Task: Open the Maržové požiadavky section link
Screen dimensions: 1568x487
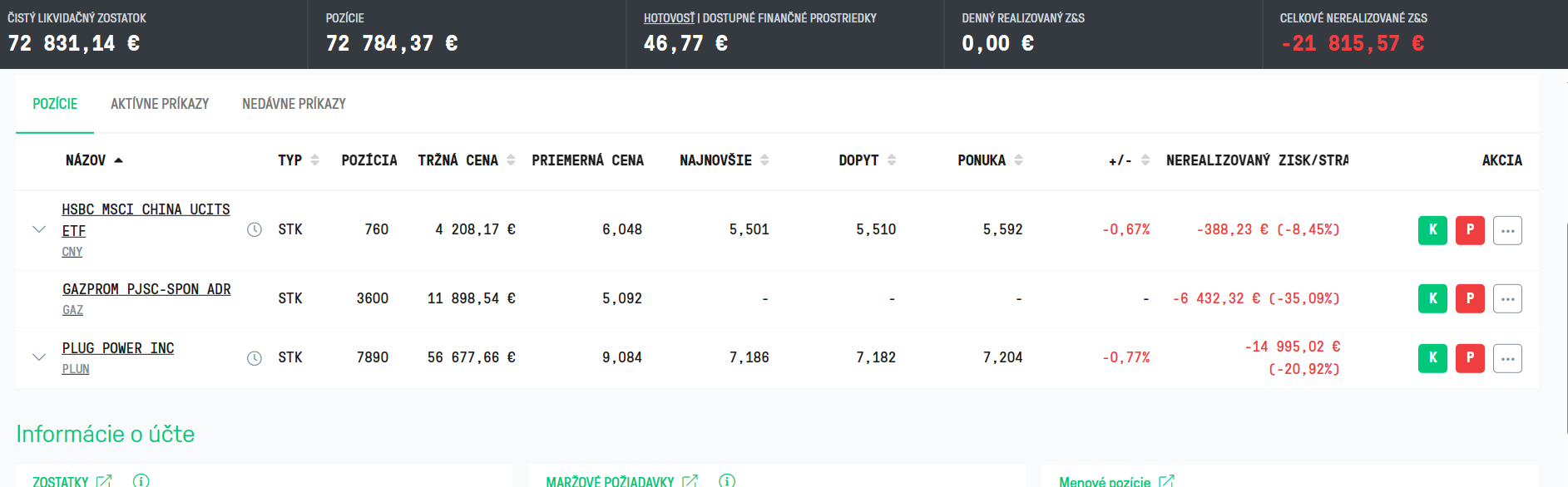Action: (610, 481)
